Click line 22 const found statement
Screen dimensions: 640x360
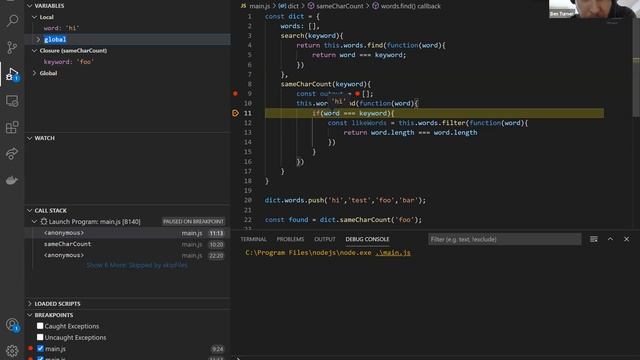tap(343, 220)
